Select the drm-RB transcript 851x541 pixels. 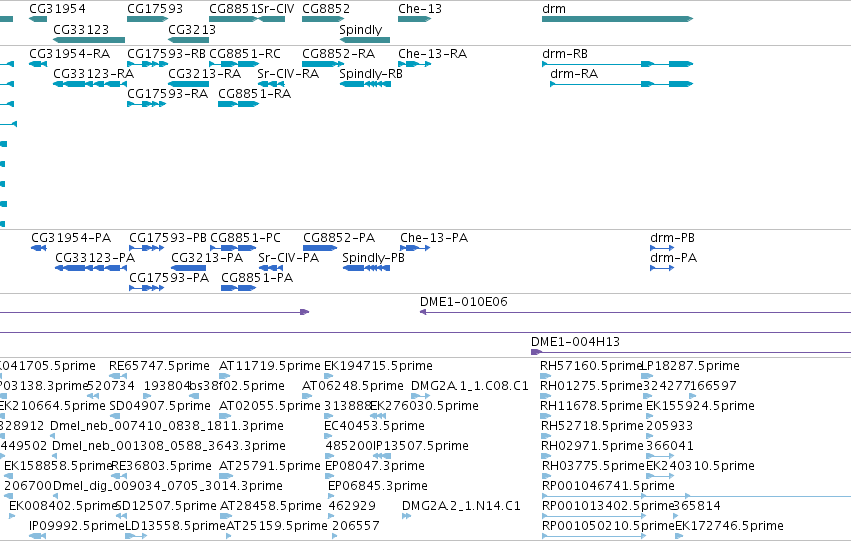tap(618, 64)
